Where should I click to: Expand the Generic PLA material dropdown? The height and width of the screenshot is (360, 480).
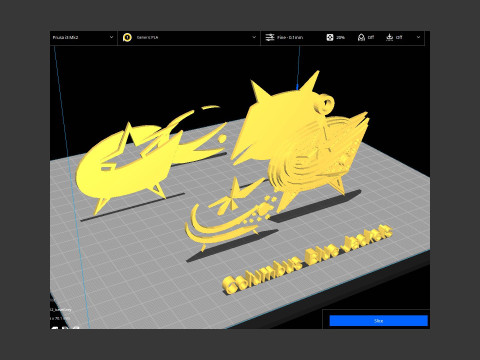click(189, 38)
